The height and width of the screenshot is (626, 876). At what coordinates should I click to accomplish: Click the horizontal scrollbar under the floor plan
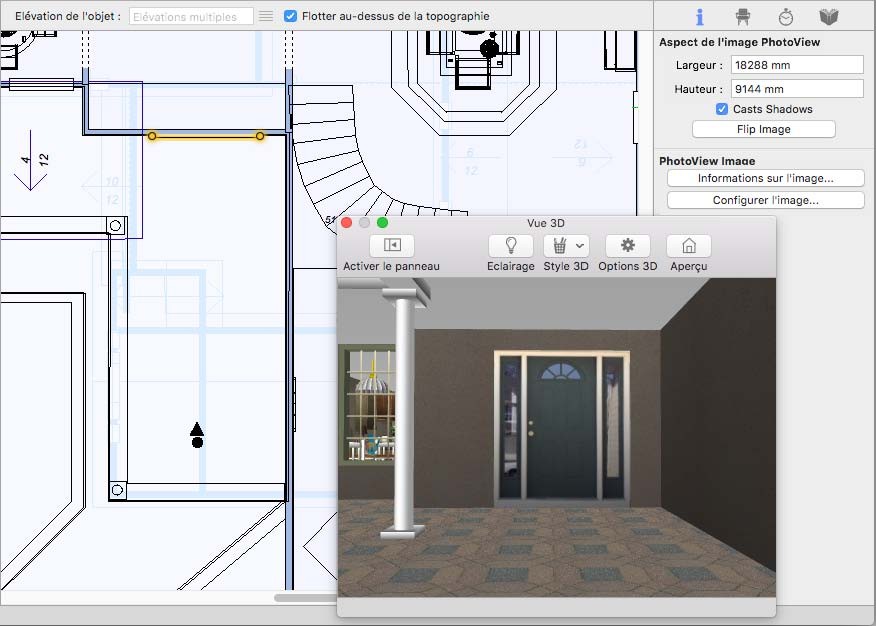305,598
